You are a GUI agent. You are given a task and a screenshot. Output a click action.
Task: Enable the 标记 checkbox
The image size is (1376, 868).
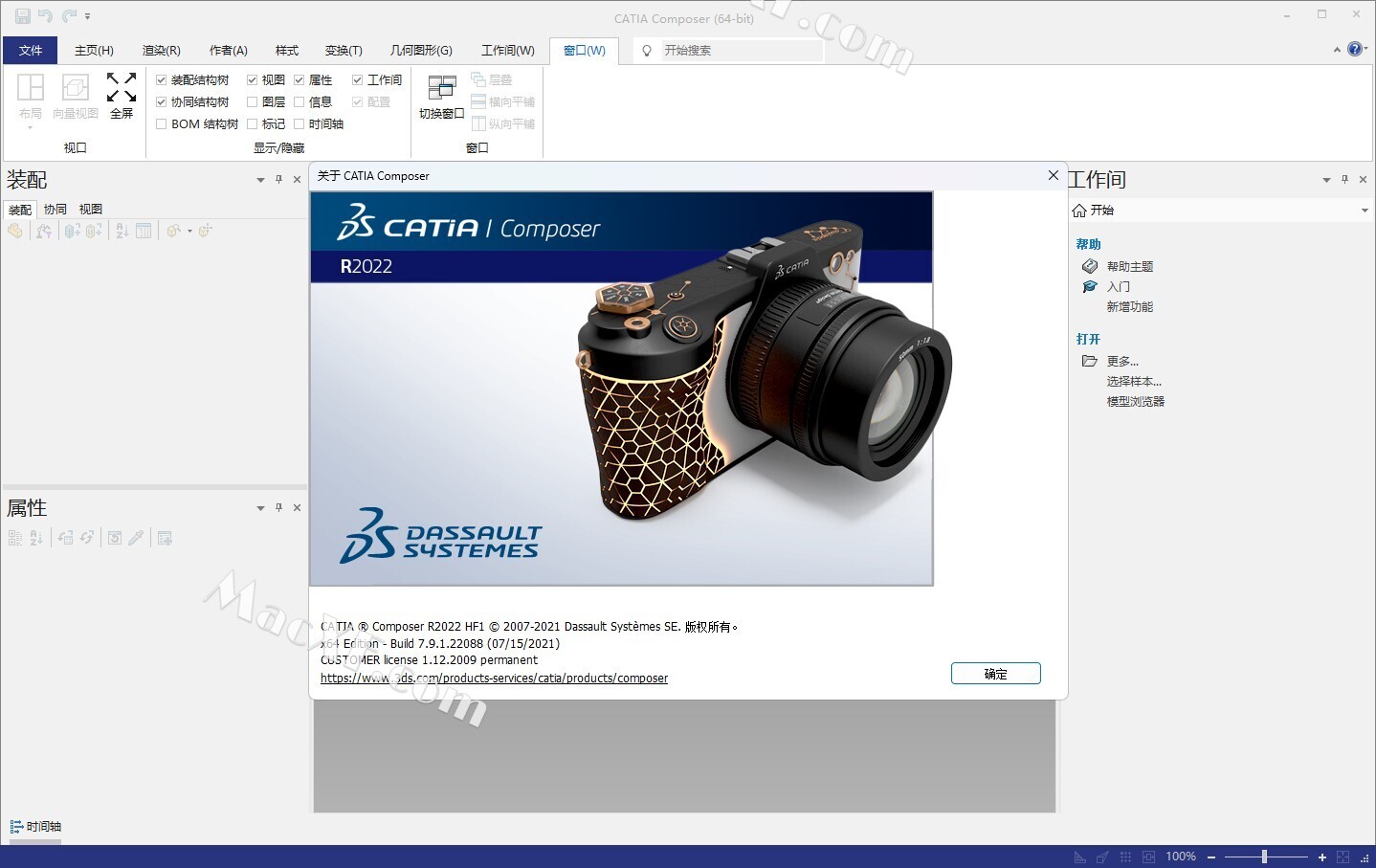[x=252, y=123]
